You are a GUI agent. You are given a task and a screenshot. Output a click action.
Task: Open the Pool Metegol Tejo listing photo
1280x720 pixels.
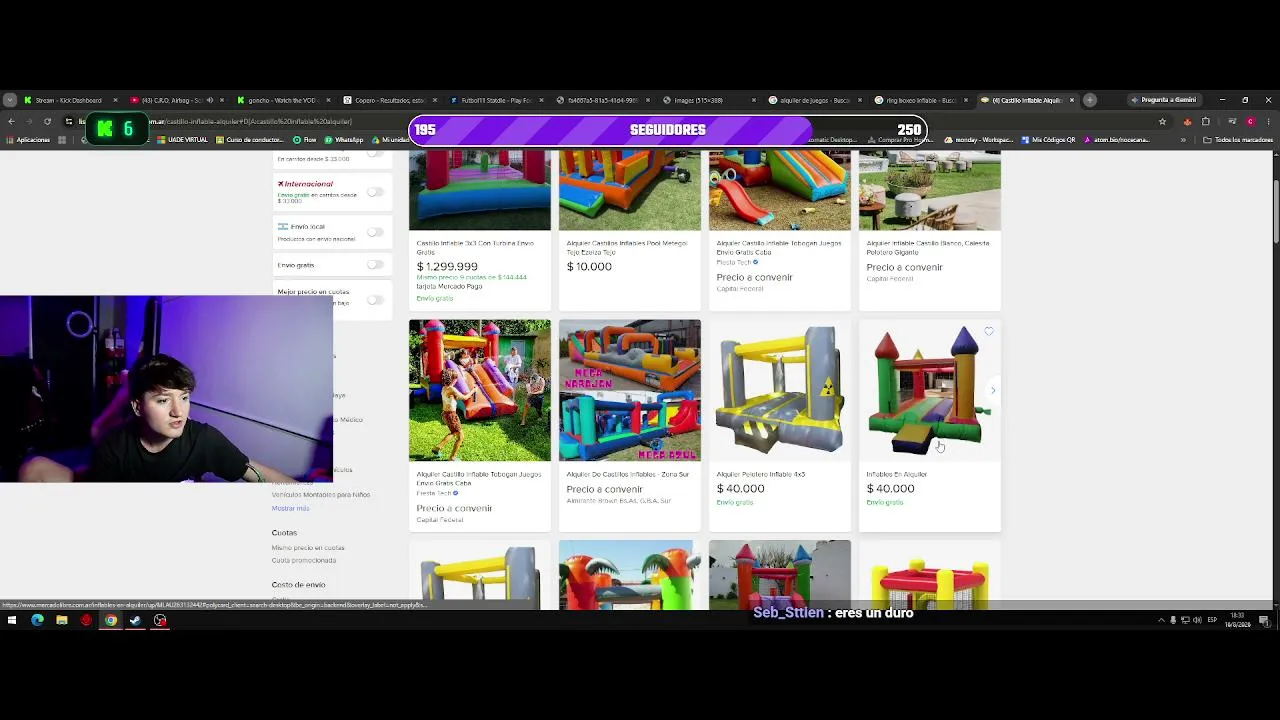(x=630, y=190)
